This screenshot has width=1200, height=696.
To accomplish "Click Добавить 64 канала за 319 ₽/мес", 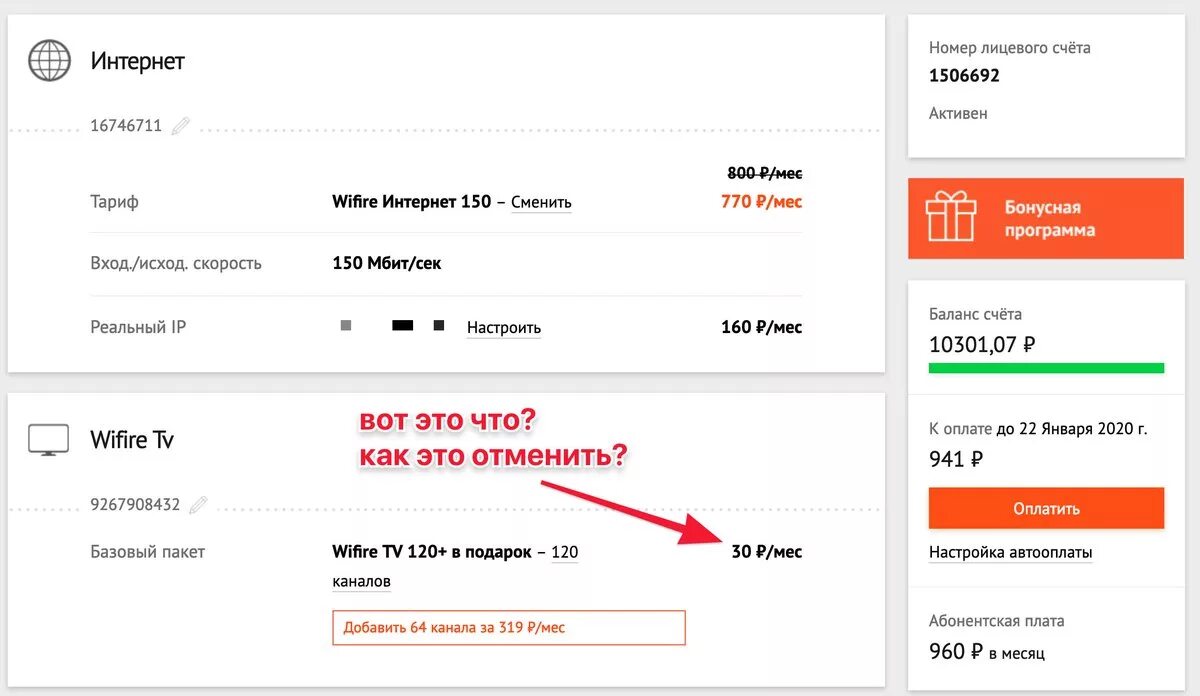I will pos(509,628).
